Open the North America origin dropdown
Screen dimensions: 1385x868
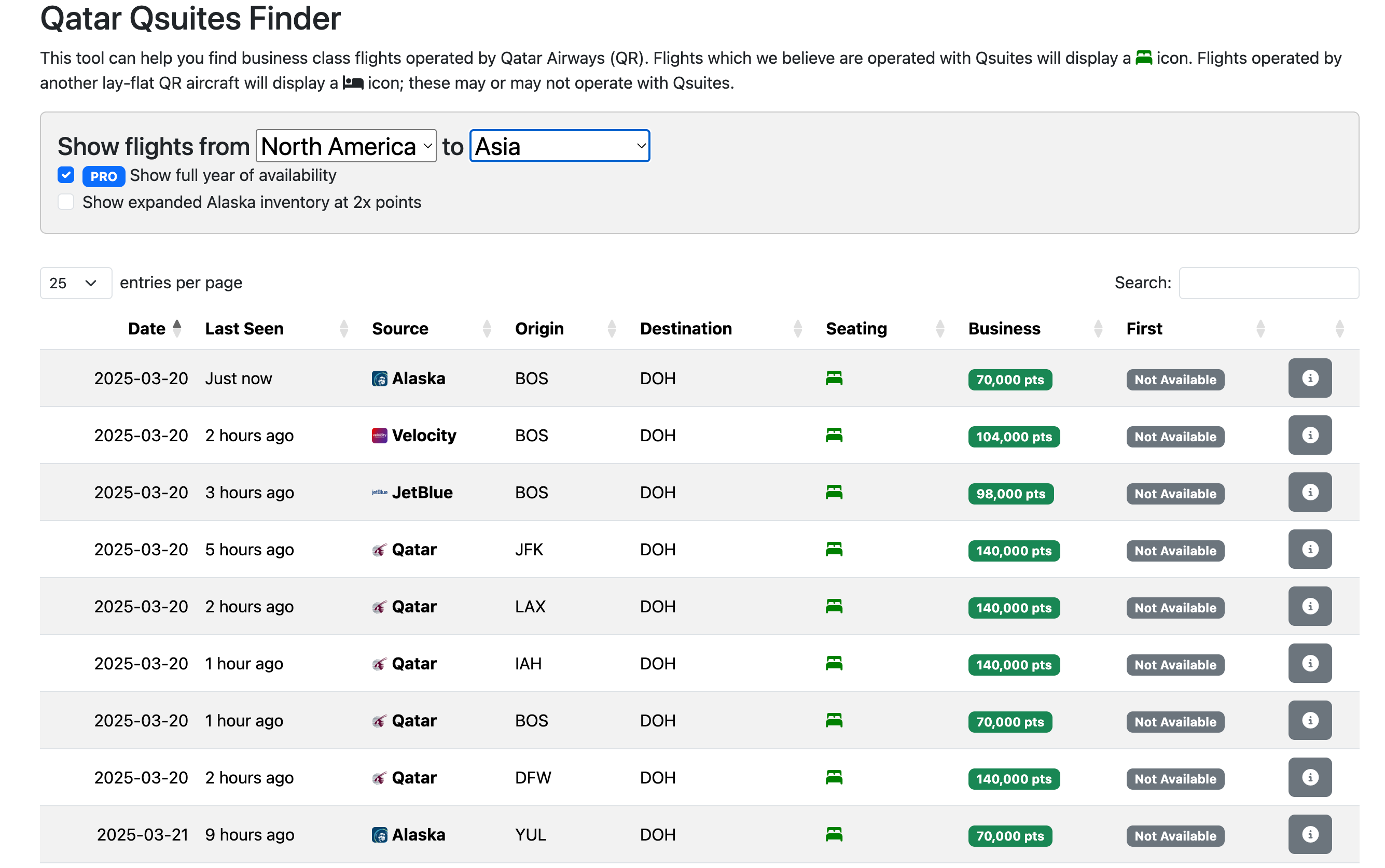pos(345,146)
